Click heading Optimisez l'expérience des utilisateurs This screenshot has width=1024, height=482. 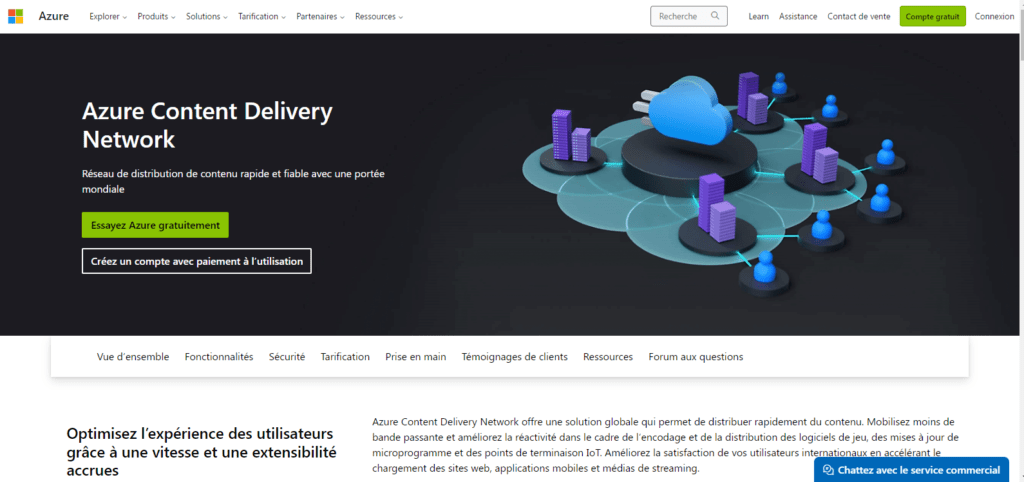[202, 452]
